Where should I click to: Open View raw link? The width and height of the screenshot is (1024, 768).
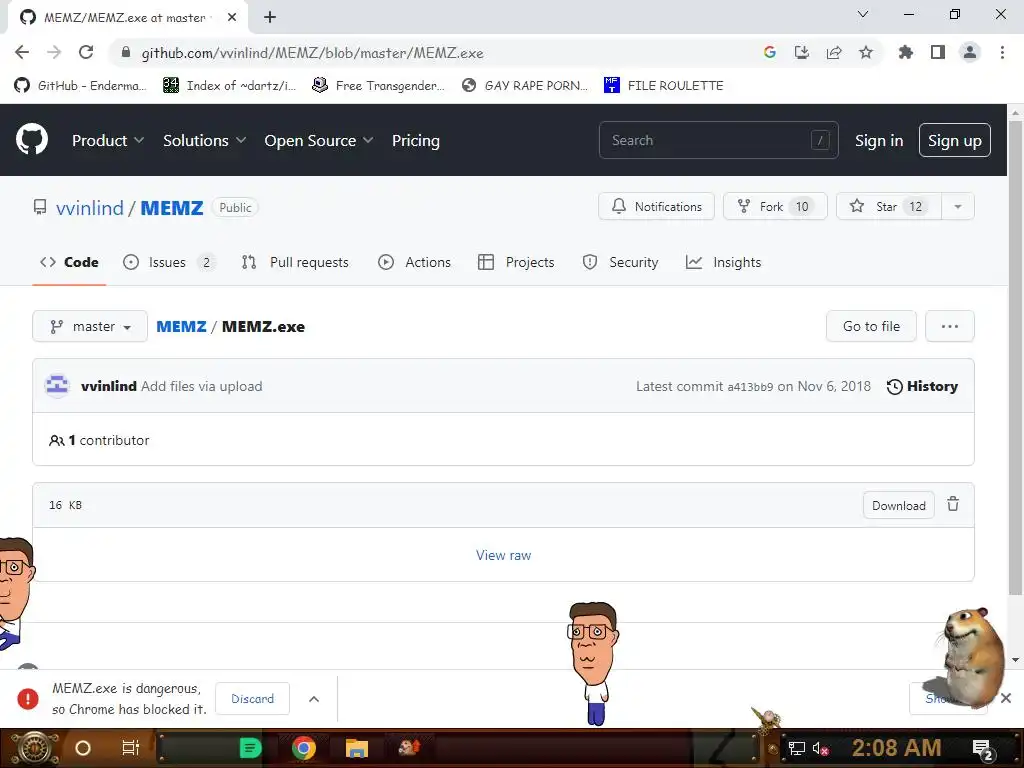[x=504, y=555]
